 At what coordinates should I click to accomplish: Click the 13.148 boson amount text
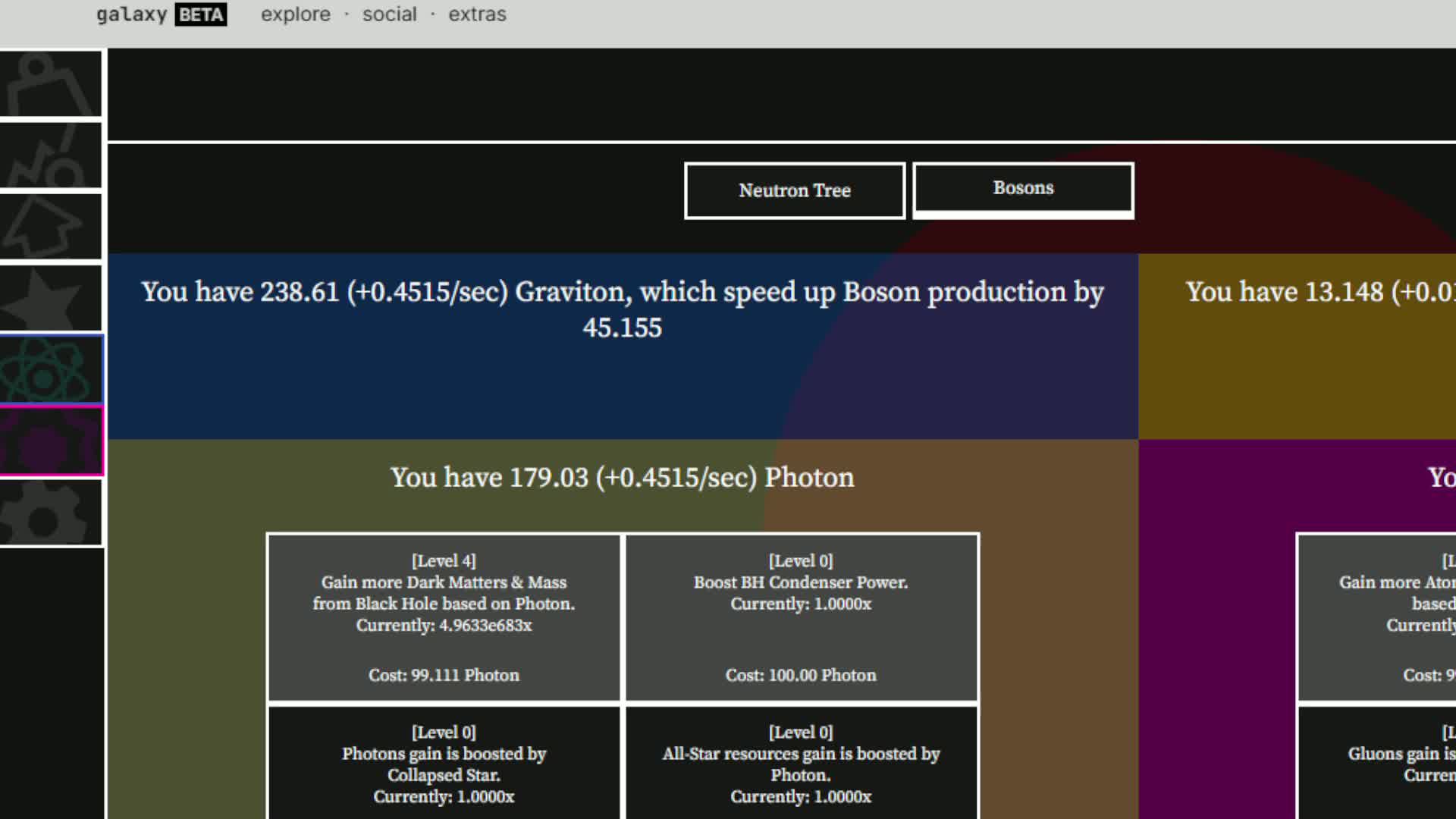click(x=1320, y=292)
